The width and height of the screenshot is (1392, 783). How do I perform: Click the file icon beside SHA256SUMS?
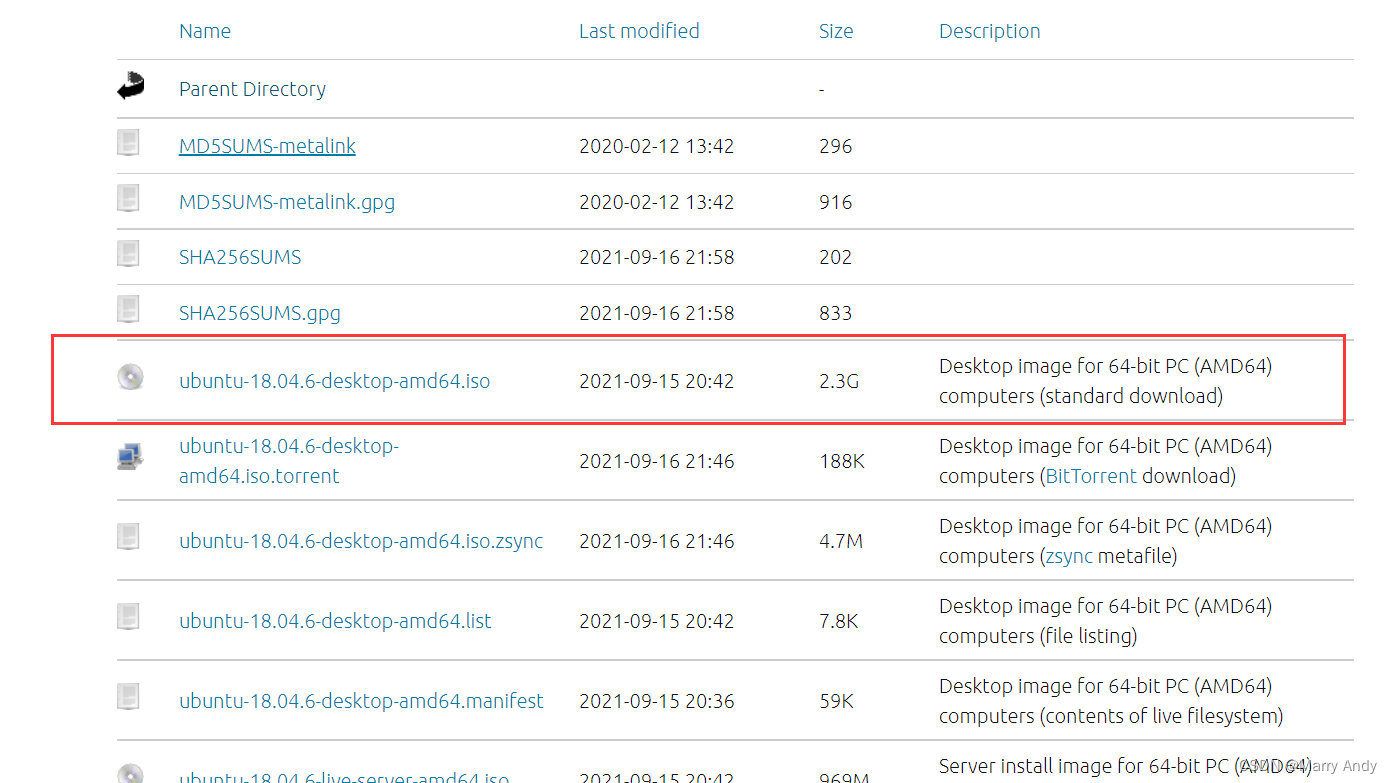tap(128, 254)
